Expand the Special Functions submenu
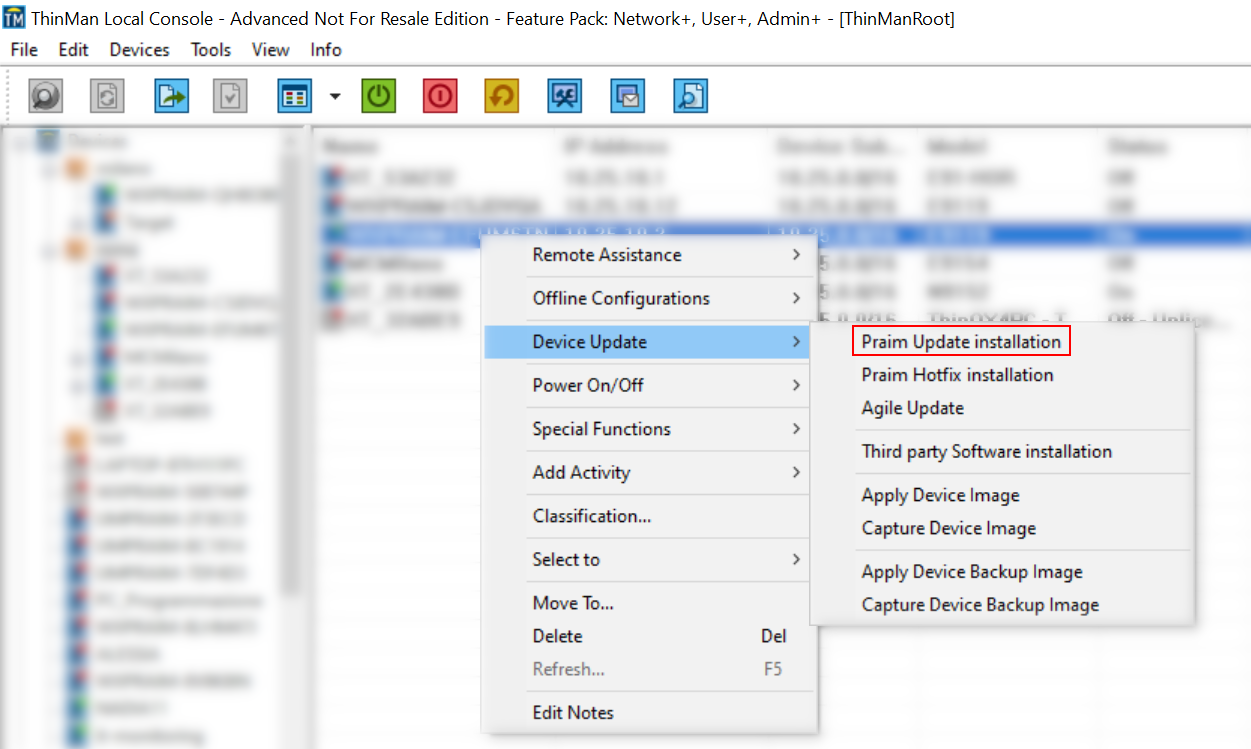 tap(647, 429)
